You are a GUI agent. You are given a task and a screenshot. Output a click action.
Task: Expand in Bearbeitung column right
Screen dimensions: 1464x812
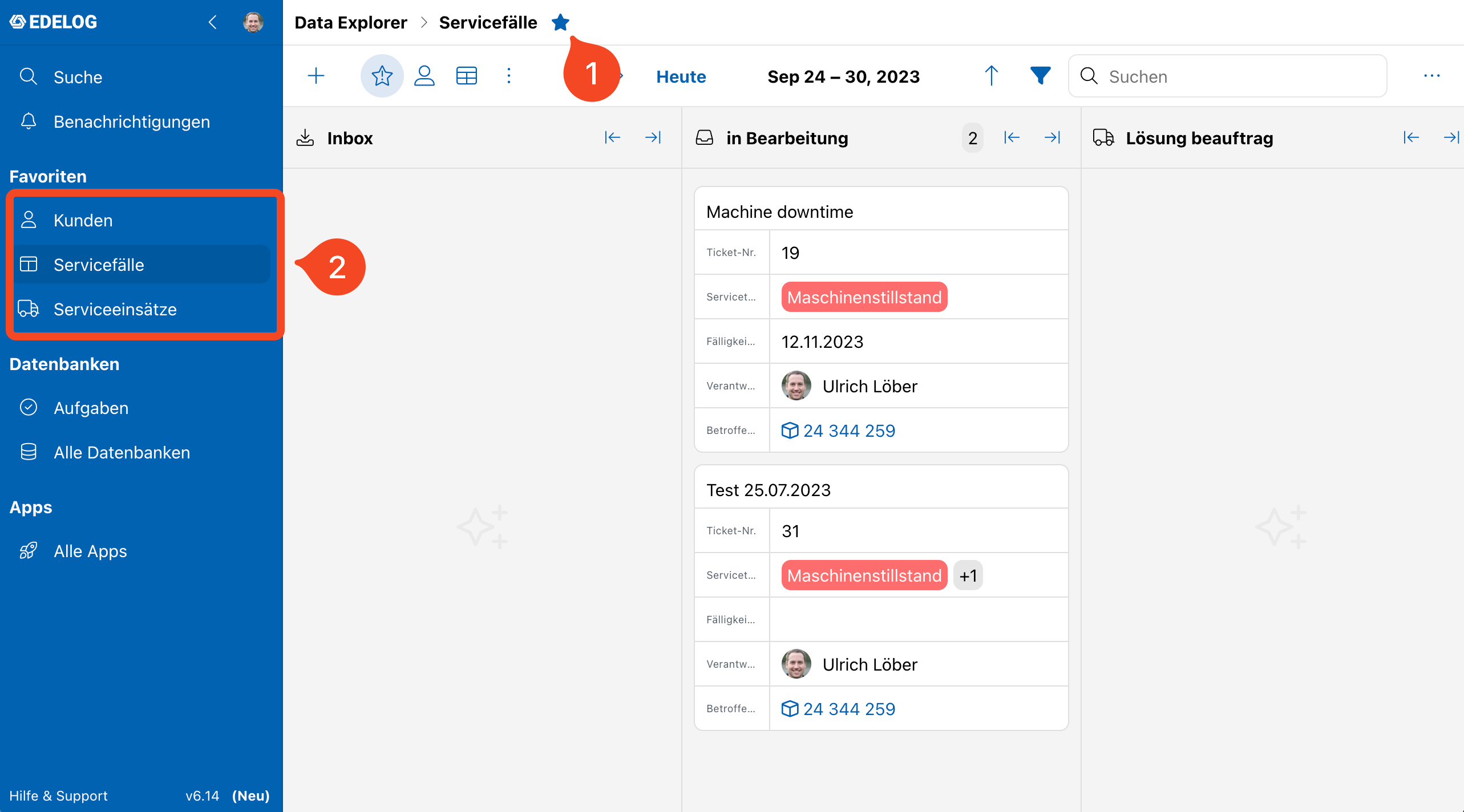click(1052, 137)
